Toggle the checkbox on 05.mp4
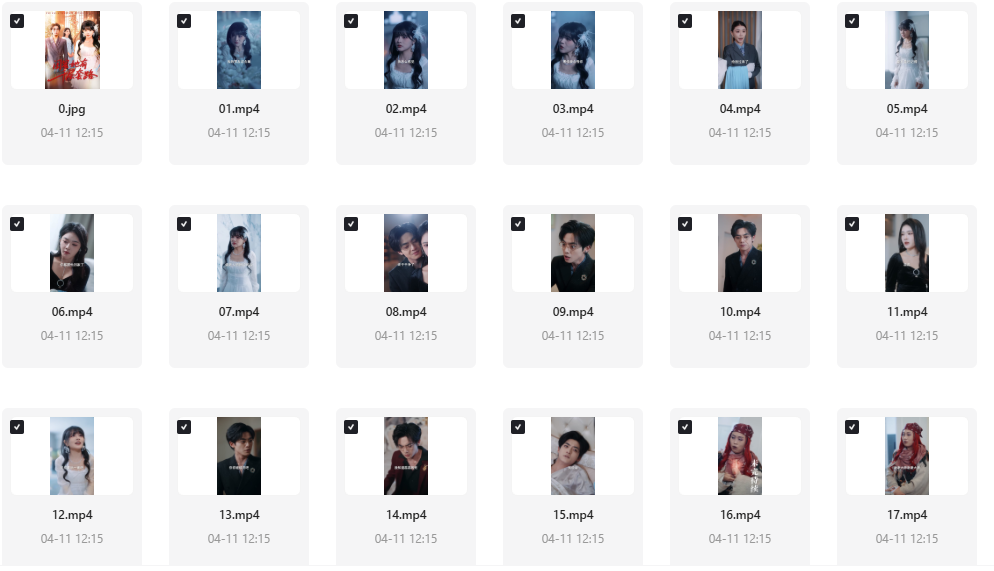 (x=852, y=21)
